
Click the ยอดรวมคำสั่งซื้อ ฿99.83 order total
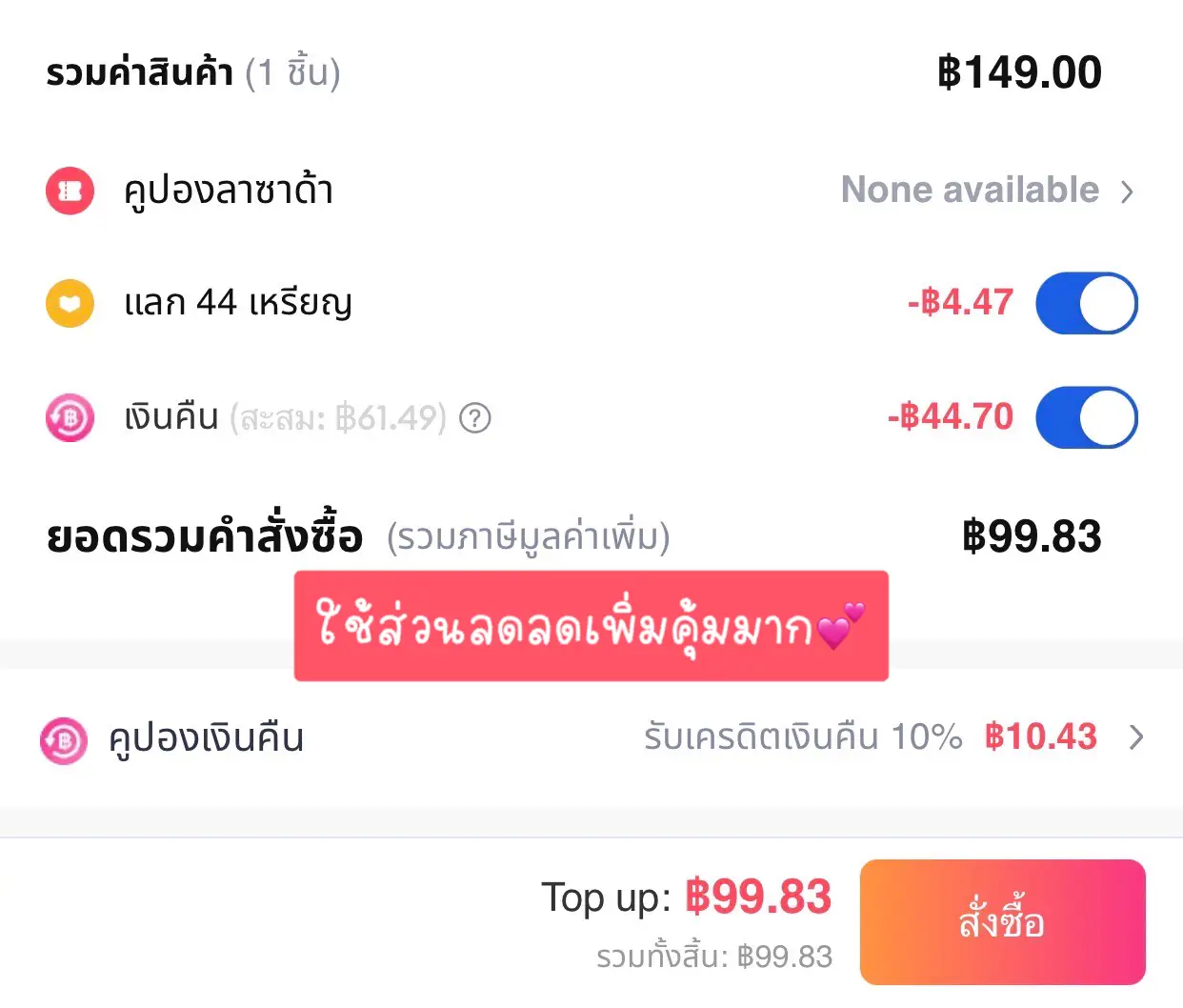coord(1032,536)
